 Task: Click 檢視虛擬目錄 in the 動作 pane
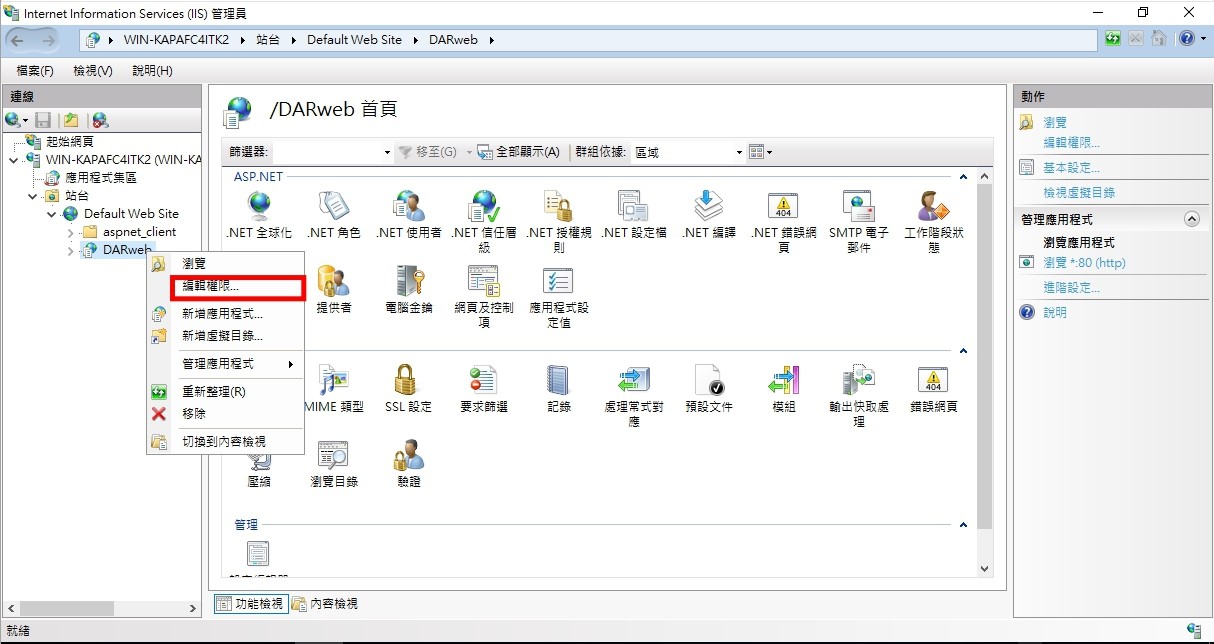point(1079,192)
